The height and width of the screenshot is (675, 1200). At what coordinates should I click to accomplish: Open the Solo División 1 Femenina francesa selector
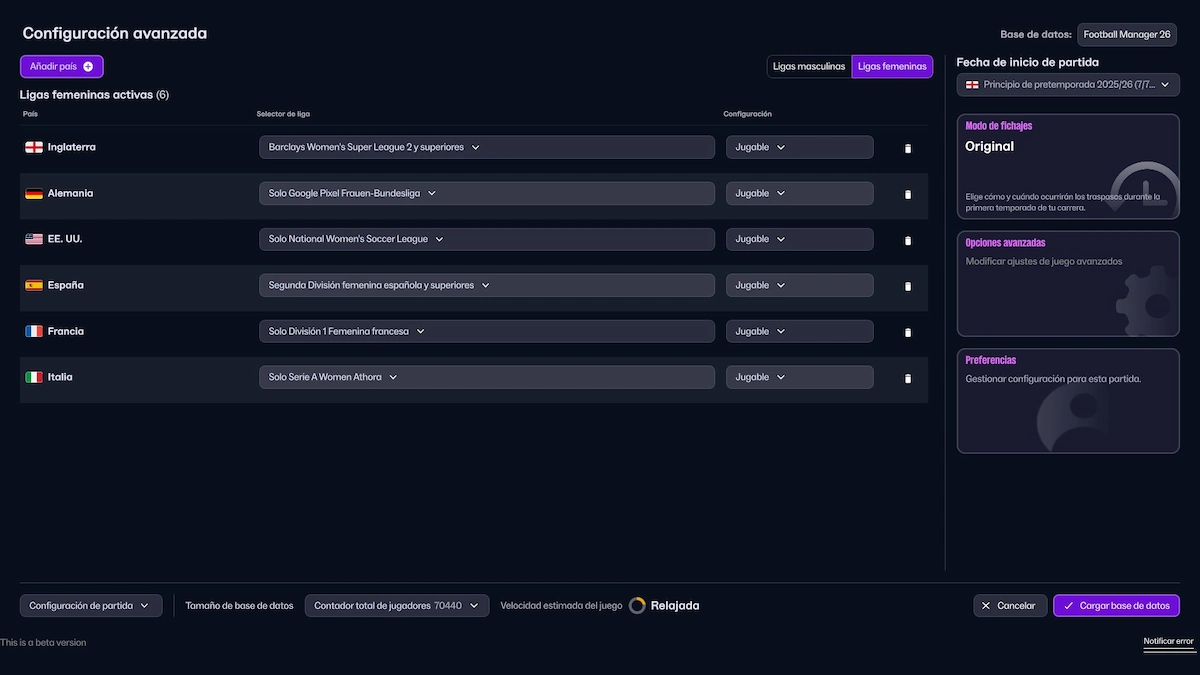487,331
